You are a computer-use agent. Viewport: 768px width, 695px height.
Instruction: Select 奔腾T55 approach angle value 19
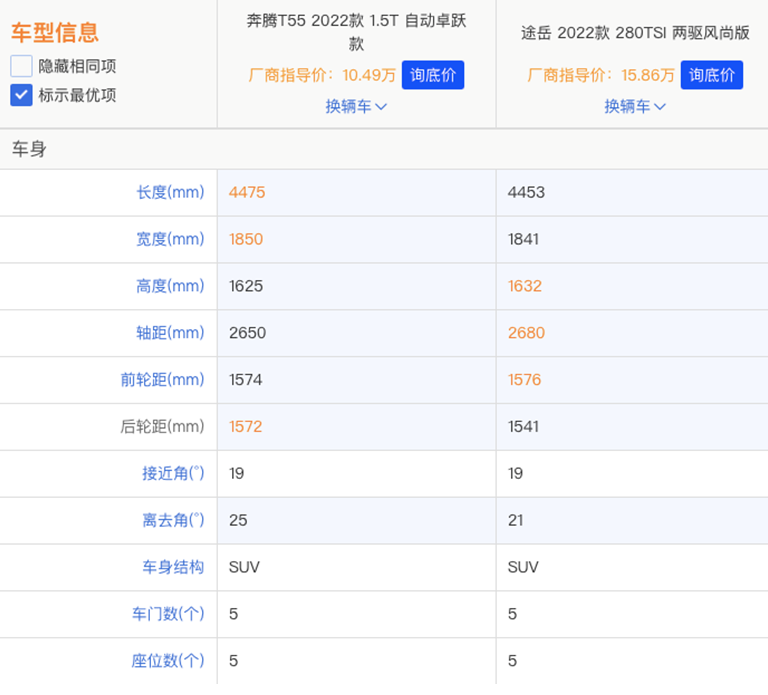pos(236,473)
